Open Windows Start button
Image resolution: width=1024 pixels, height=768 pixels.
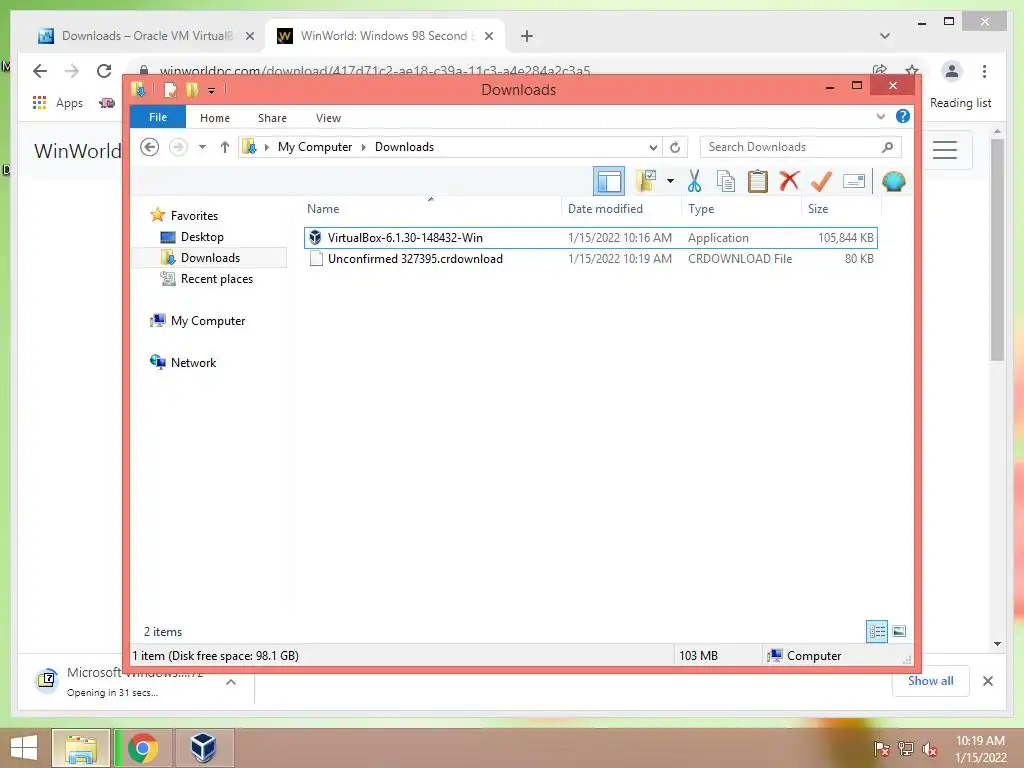(x=24, y=748)
